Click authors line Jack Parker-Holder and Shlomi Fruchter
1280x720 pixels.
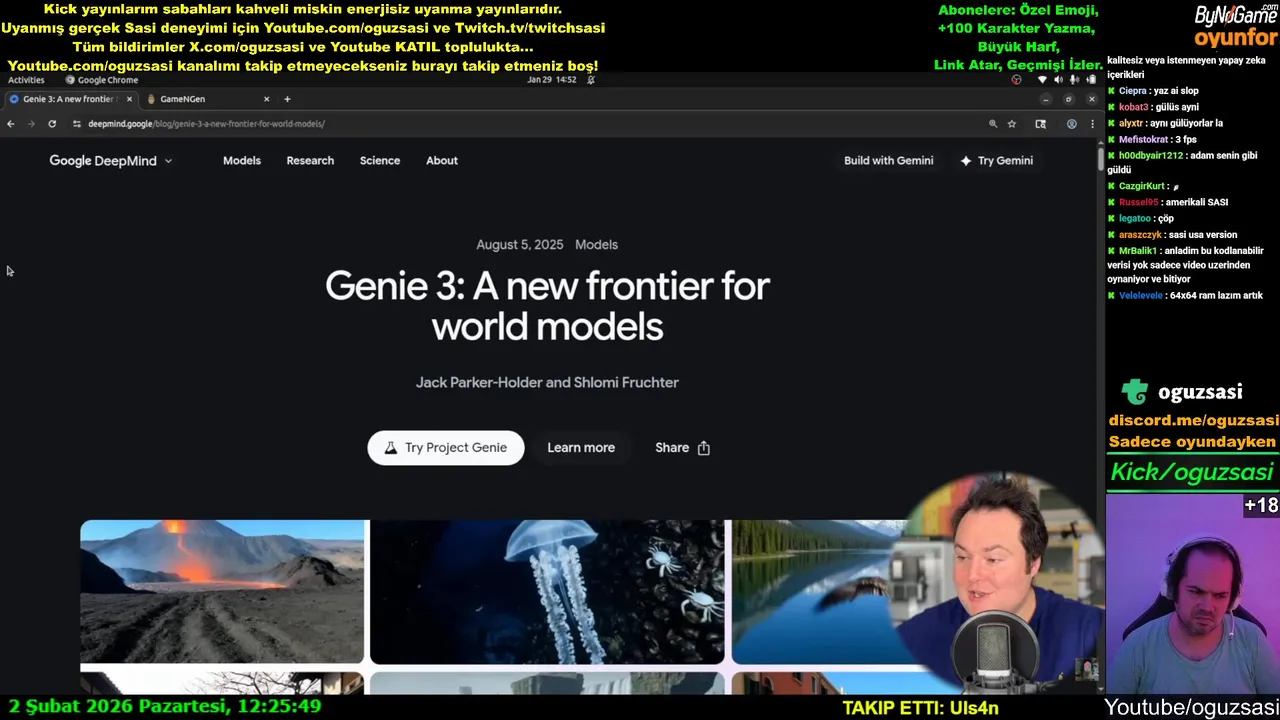[x=547, y=383]
